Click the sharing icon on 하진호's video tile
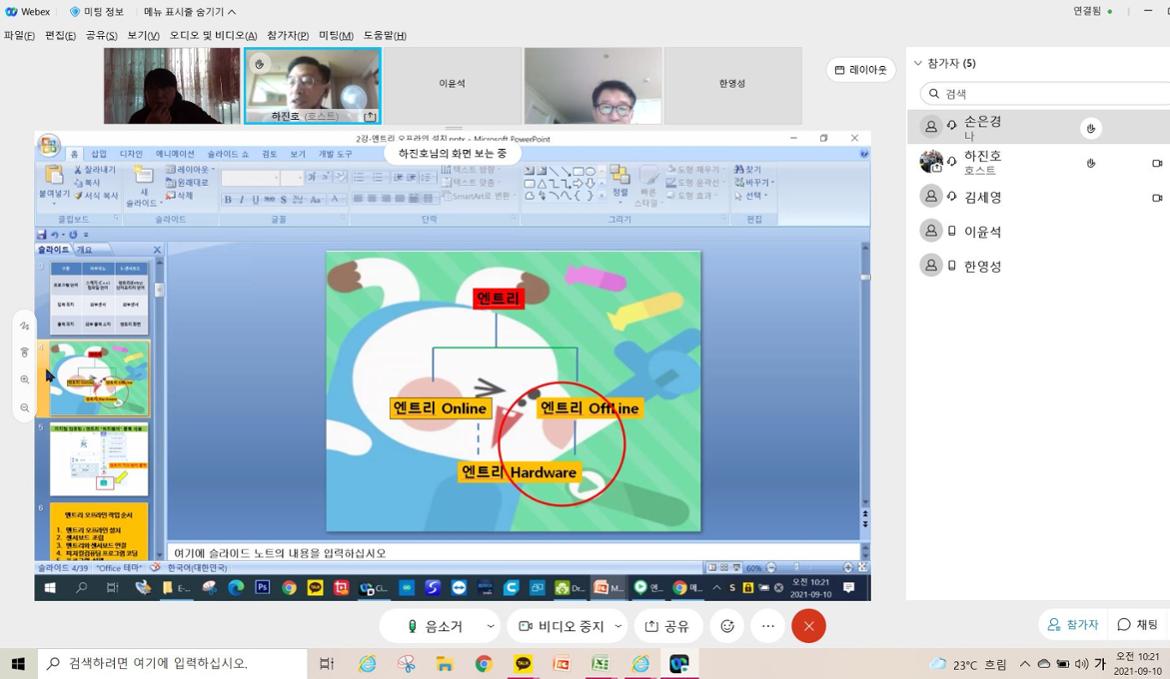The image size is (1170, 679). pos(369,116)
